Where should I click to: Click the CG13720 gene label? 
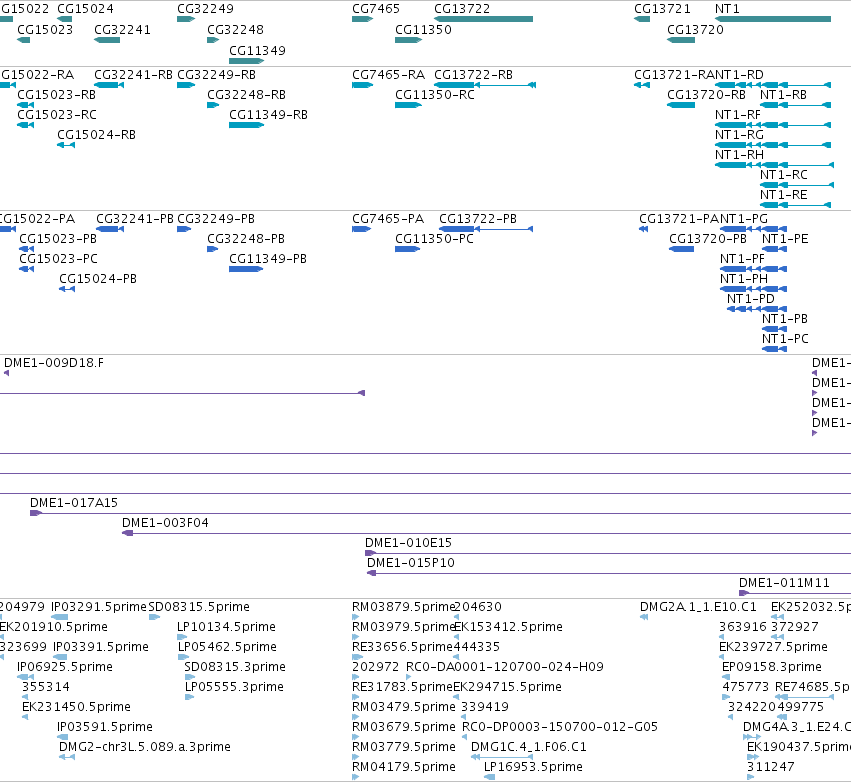click(695, 30)
